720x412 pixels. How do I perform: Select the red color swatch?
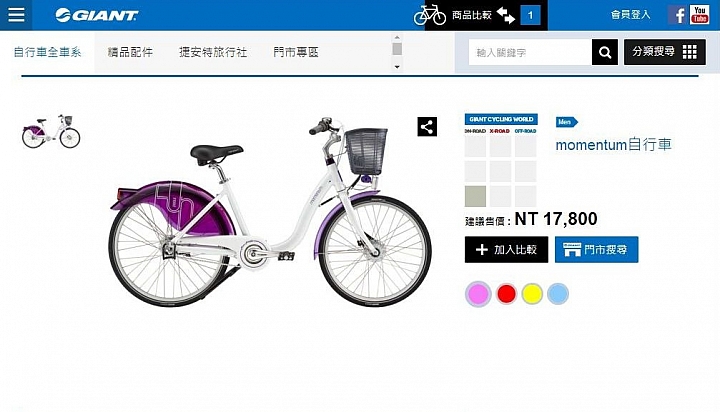pos(506,294)
